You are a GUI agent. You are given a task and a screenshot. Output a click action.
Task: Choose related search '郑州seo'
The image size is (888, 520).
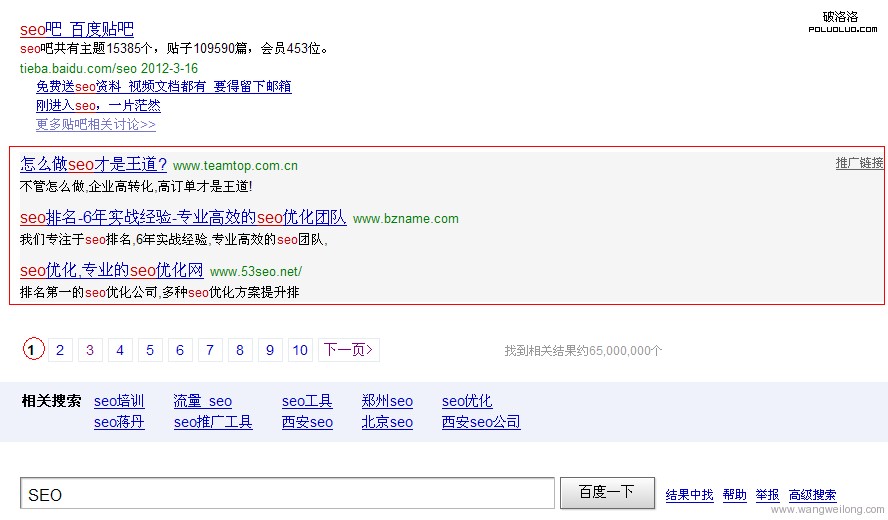(387, 401)
